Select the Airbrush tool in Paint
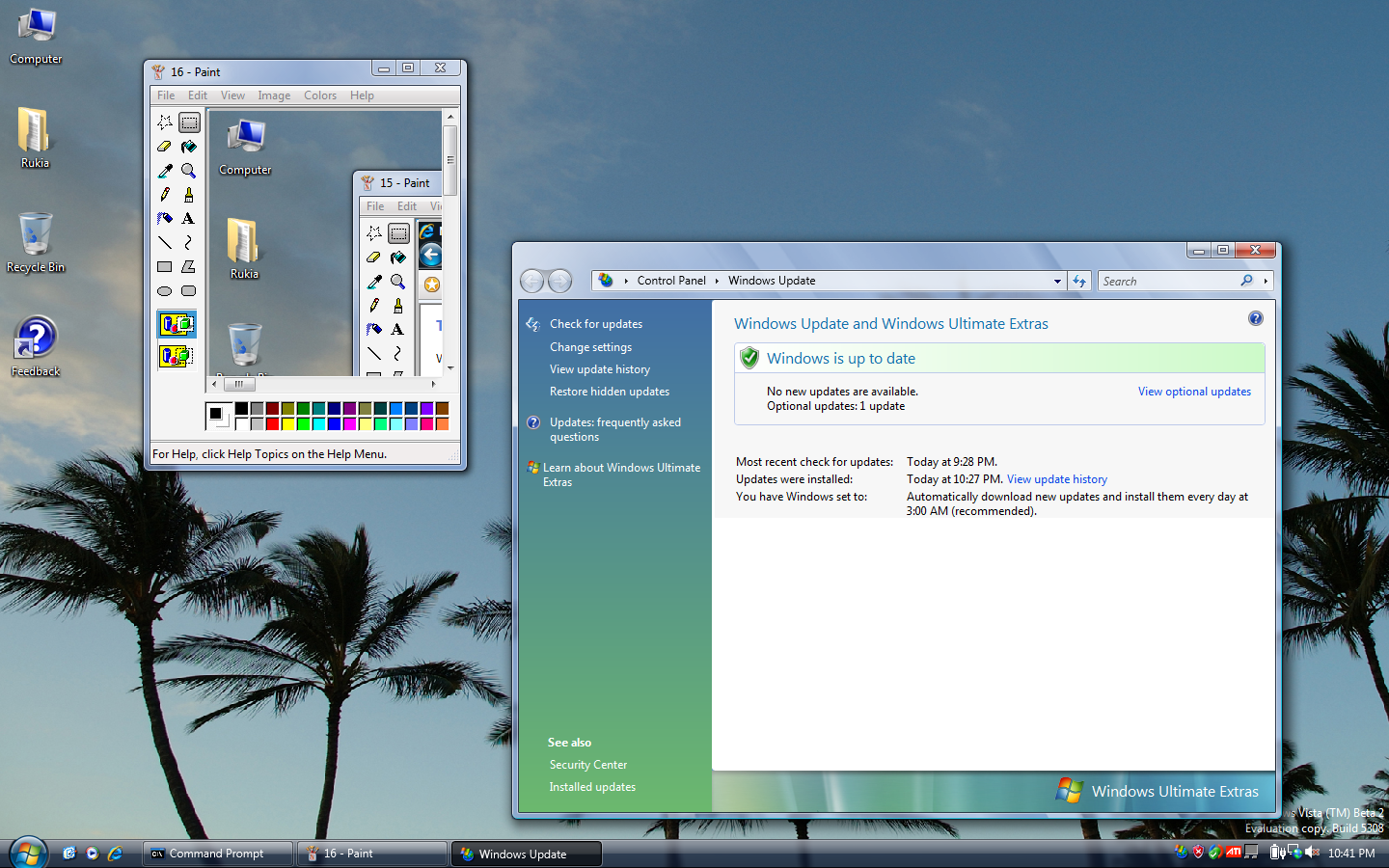Screen dimensions: 1389x868 (165, 219)
